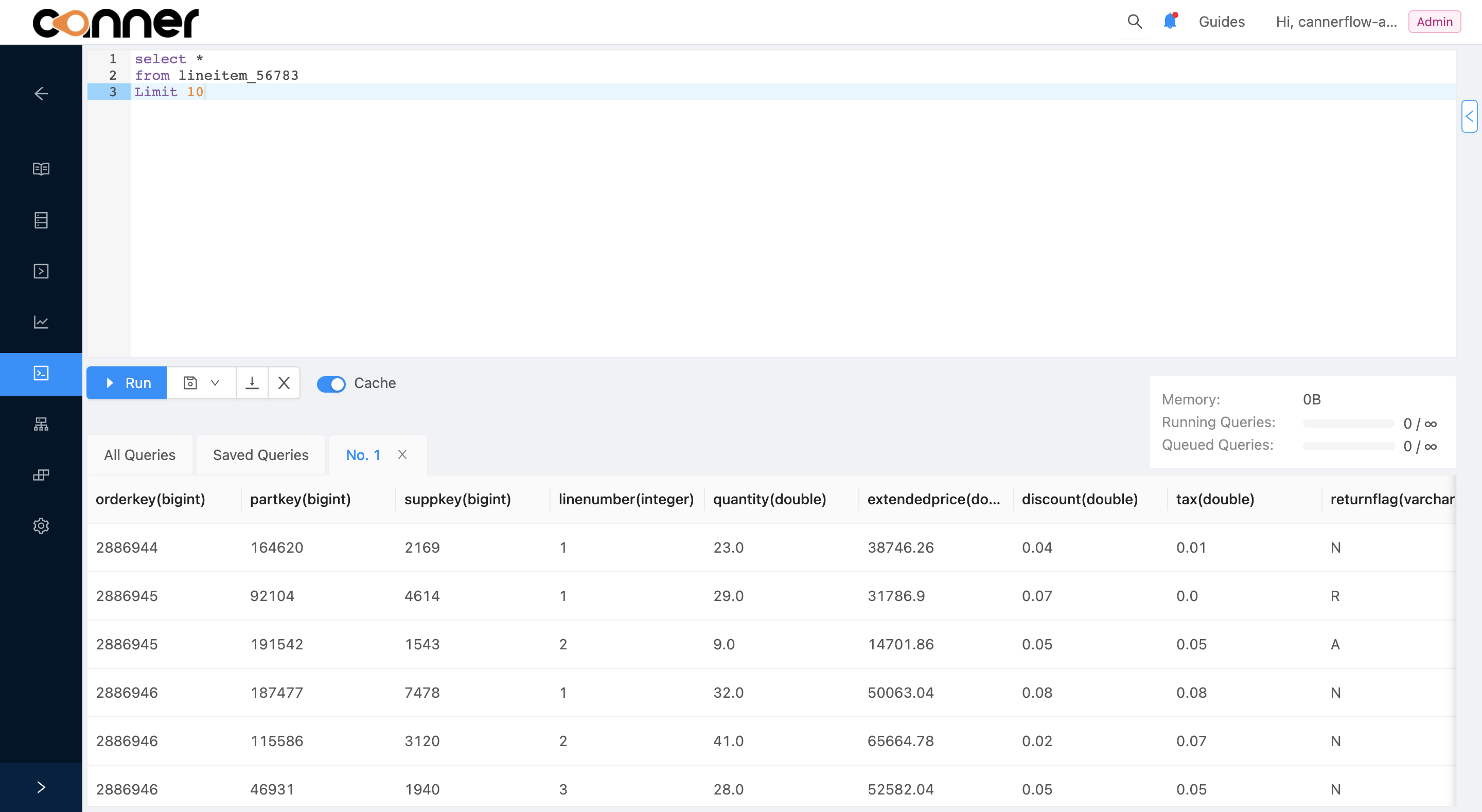1482x812 pixels.
Task: Click the notebook/documentation icon in sidebar
Action: coord(41,168)
